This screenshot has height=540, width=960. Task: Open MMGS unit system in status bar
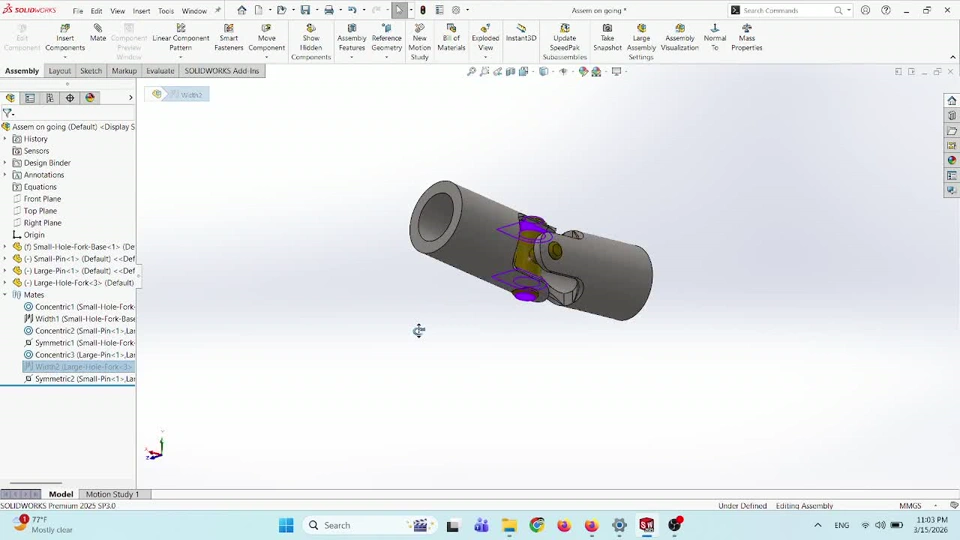(910, 506)
